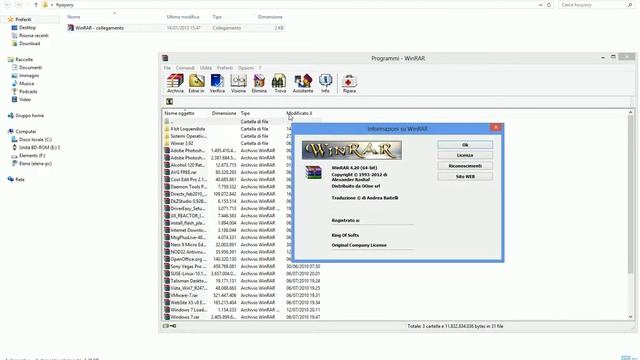
Task: Click the Archivia toolbar icon in WinRAR
Action: click(175, 83)
